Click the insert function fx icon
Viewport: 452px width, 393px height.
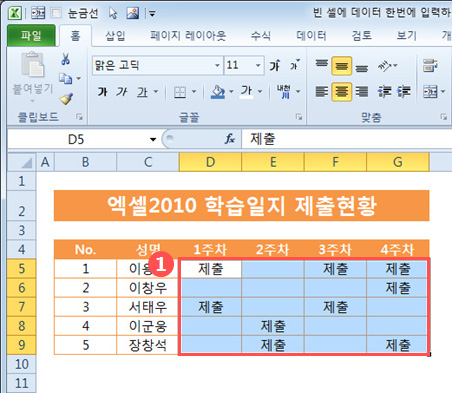pyautogui.click(x=230, y=139)
